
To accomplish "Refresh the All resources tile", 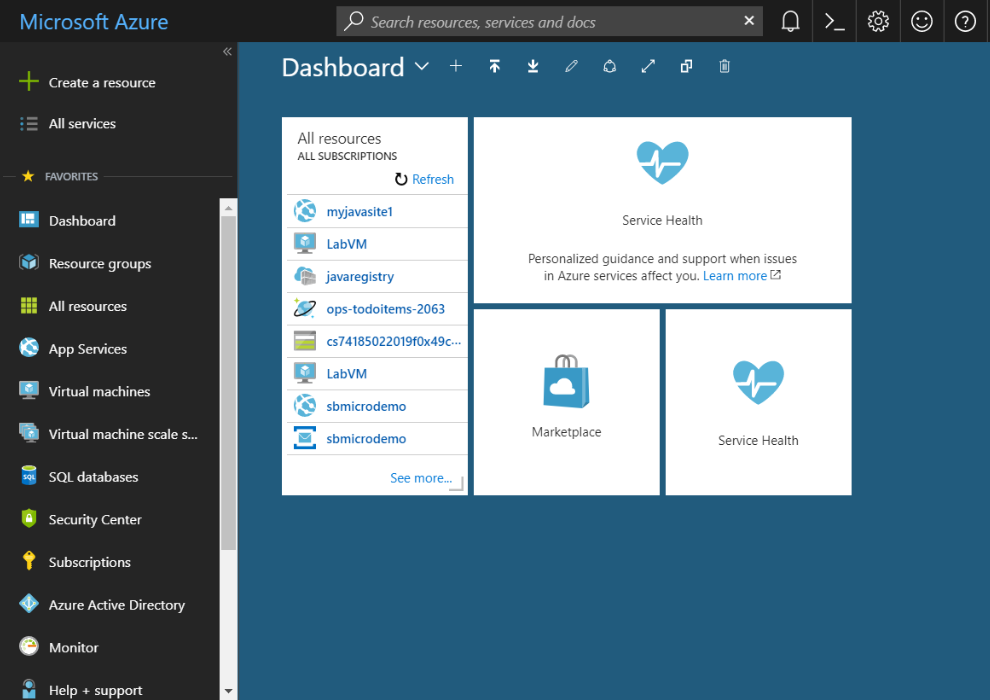I will [424, 179].
